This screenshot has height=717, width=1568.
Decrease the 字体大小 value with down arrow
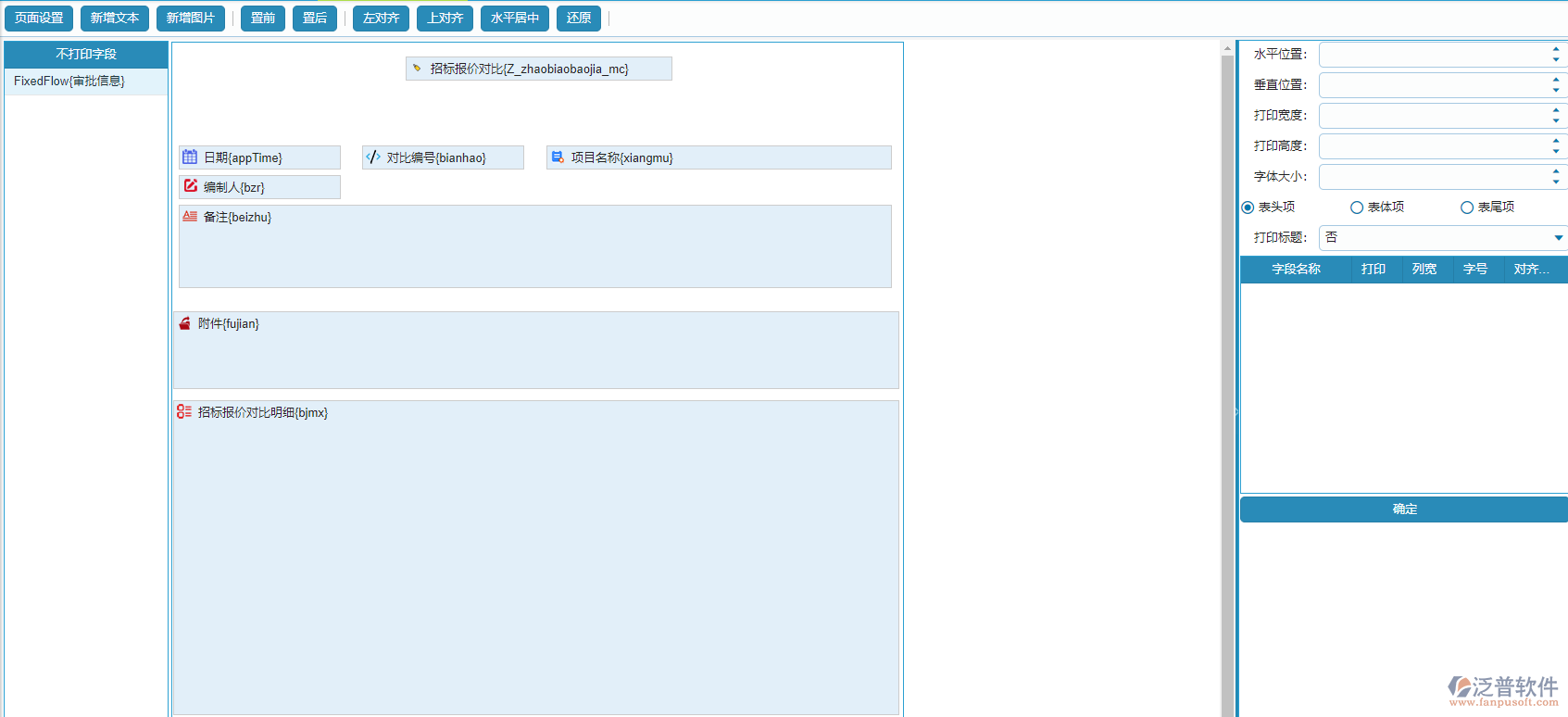click(x=1556, y=182)
